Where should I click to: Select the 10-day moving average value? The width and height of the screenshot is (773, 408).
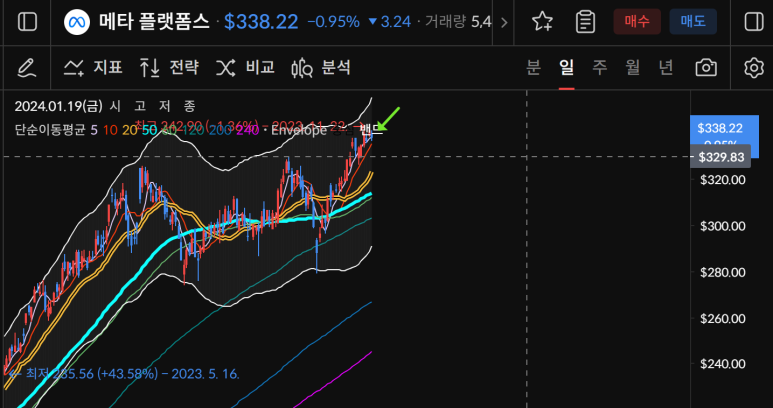(x=110, y=130)
